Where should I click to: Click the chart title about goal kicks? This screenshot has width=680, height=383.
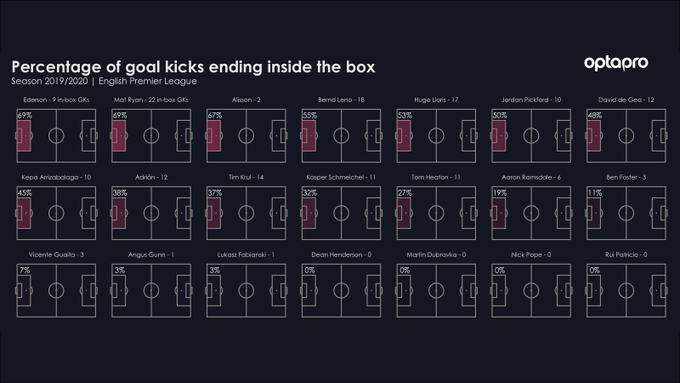pyautogui.click(x=193, y=67)
